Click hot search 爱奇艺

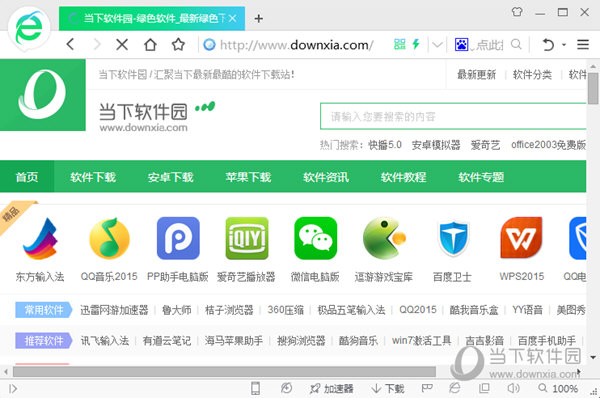pyautogui.click(x=485, y=145)
